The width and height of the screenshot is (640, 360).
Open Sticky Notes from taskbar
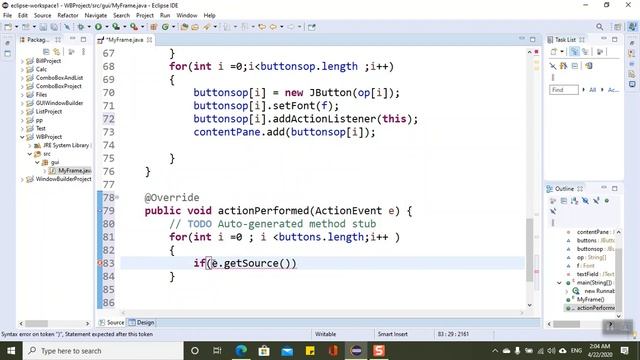pos(310,351)
